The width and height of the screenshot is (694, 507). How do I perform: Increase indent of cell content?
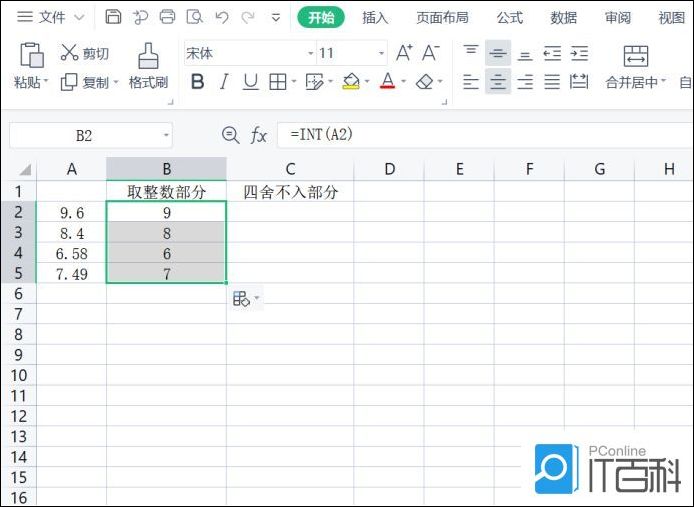(579, 53)
